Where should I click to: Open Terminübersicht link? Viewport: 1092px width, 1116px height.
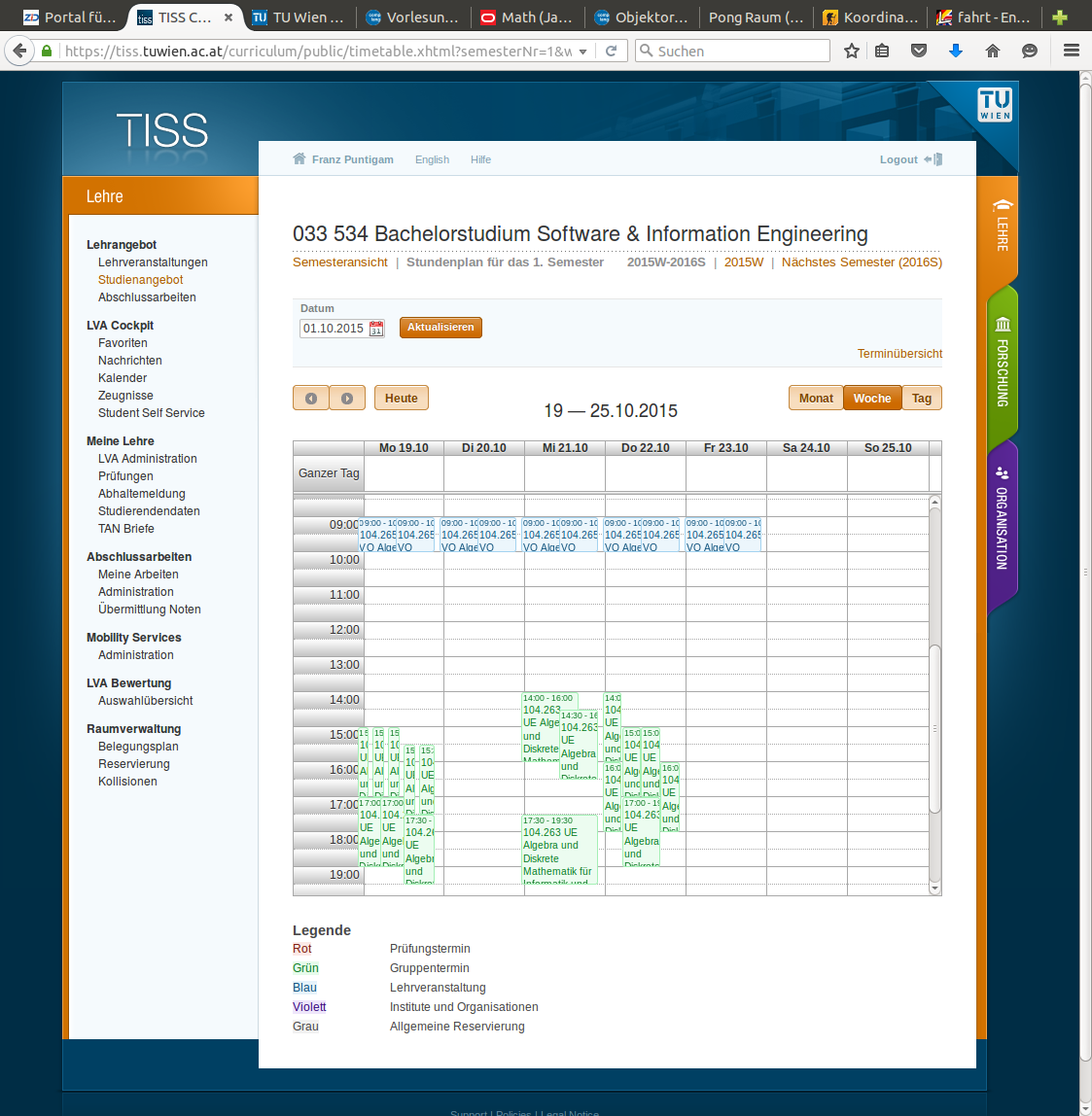[x=899, y=354]
